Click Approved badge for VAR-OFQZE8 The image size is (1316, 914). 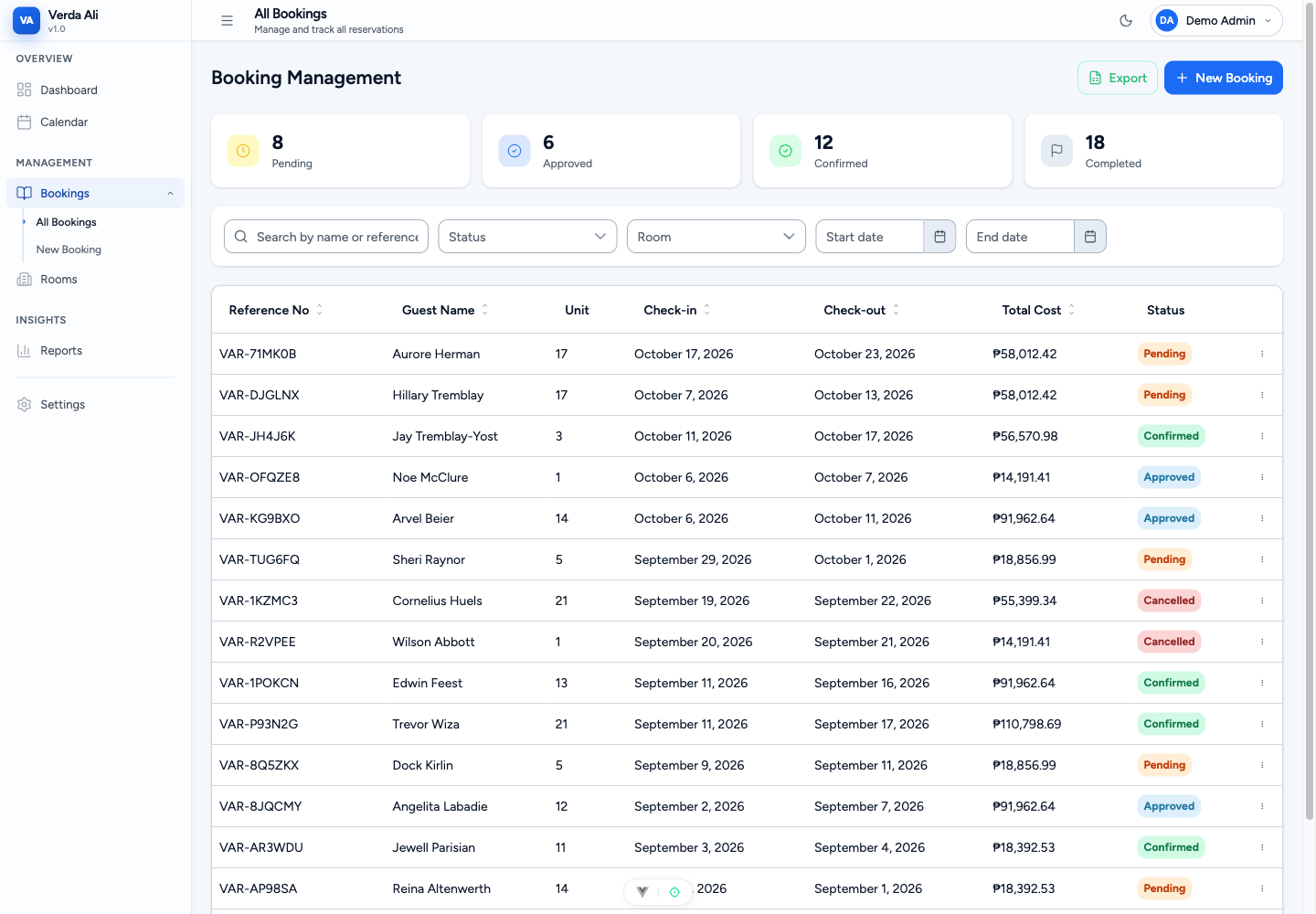coord(1169,477)
